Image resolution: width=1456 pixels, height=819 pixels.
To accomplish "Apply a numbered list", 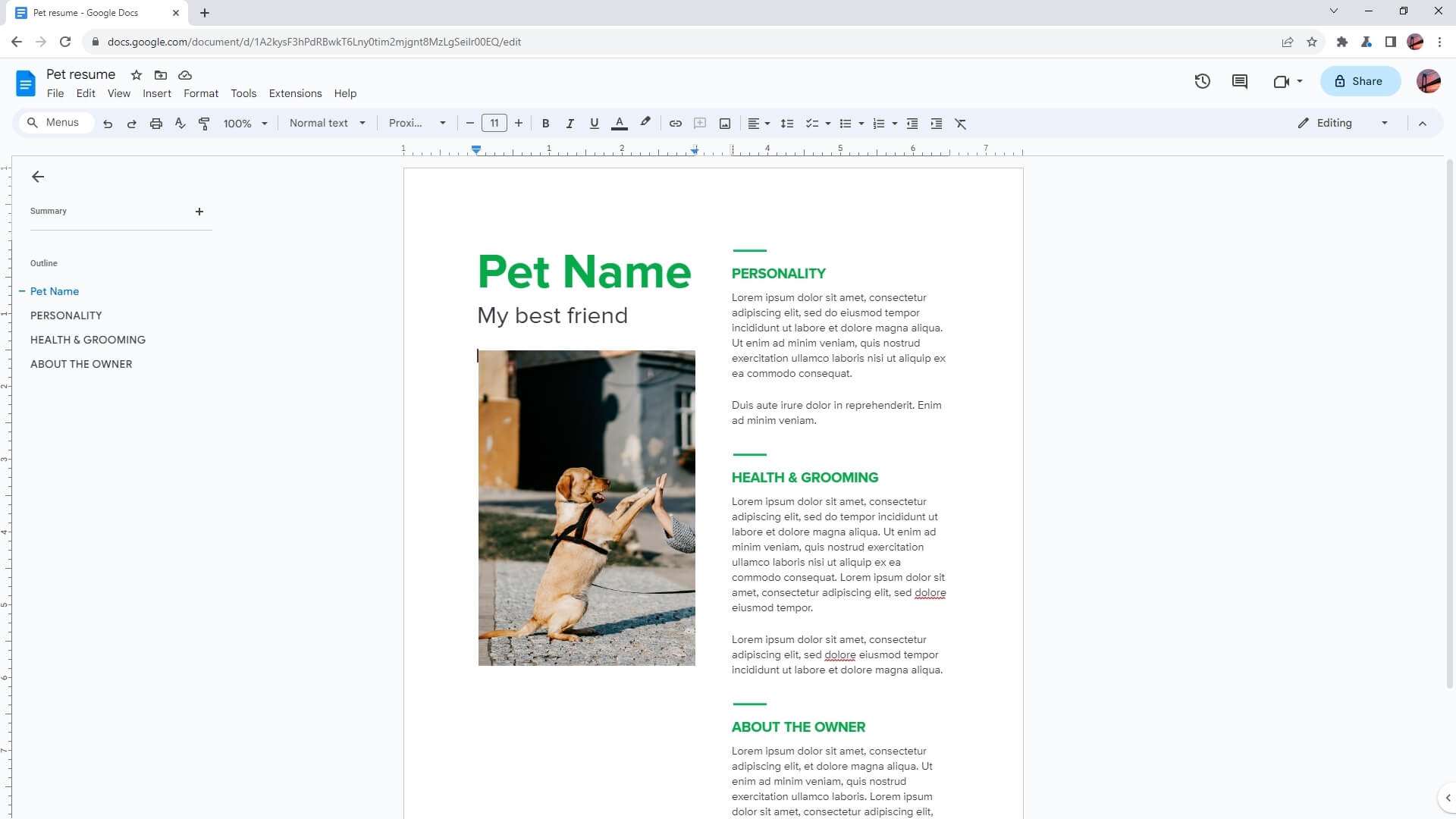I will tap(879, 124).
